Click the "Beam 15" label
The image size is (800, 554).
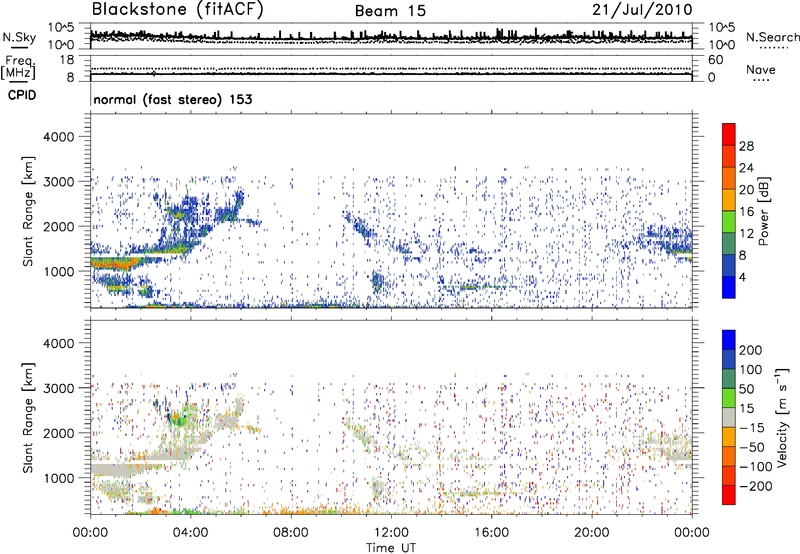(x=390, y=11)
